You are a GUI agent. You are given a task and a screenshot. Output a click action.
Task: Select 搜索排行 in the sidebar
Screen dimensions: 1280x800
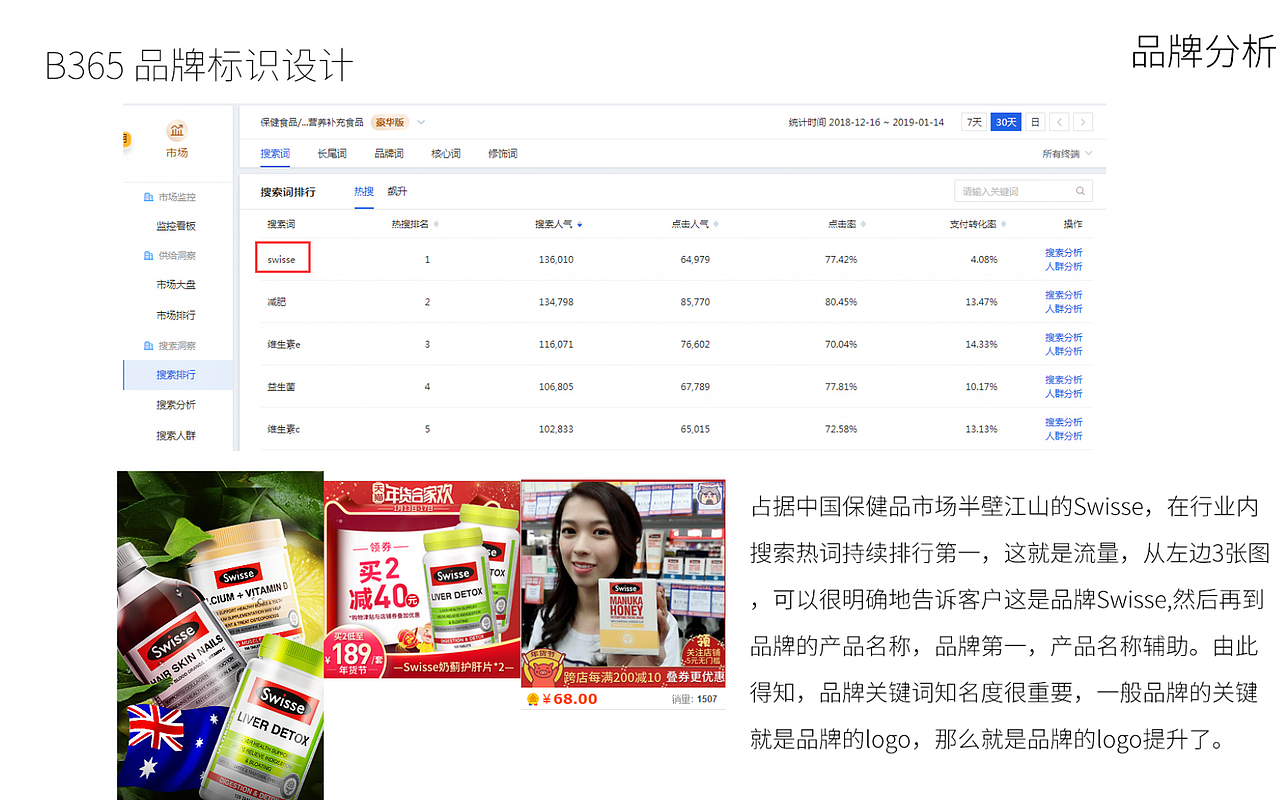coord(176,375)
